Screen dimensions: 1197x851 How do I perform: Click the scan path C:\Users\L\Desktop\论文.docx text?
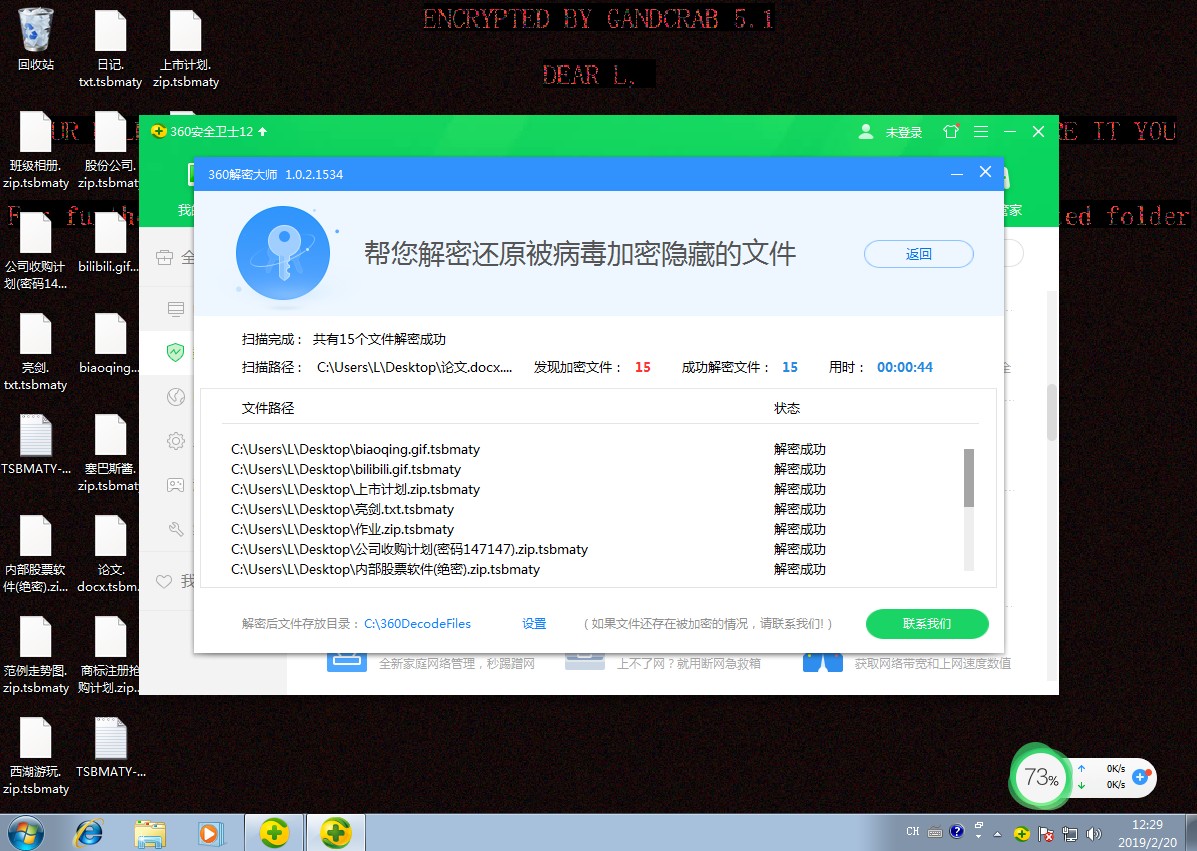414,367
